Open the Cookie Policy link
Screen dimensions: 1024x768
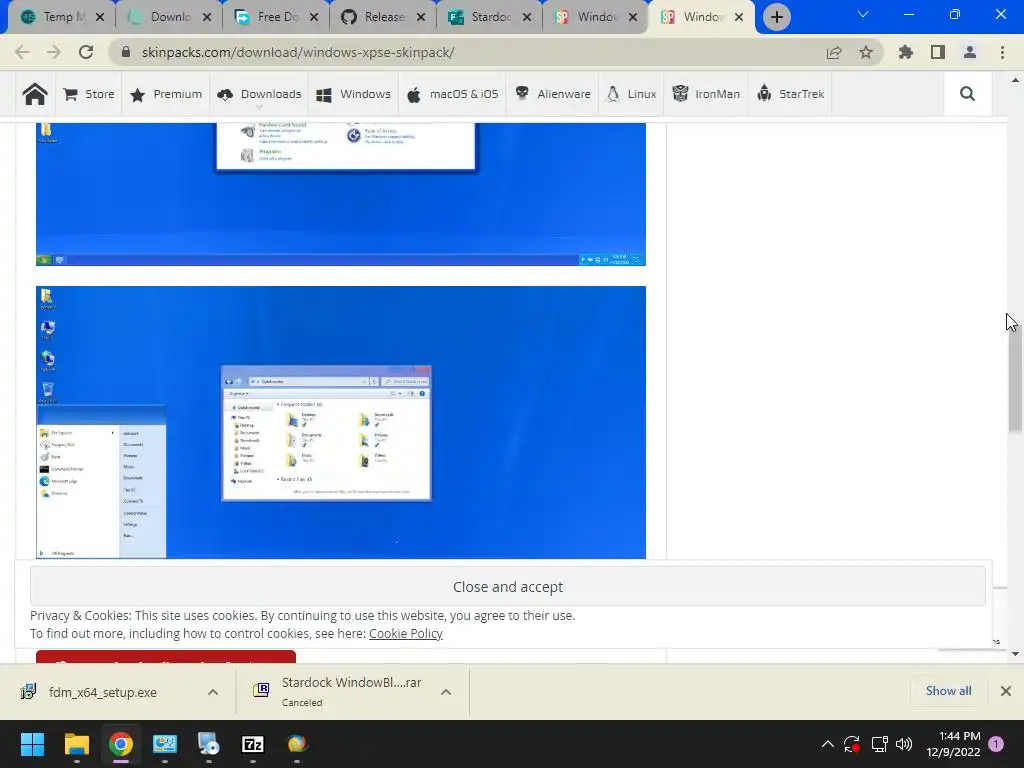click(406, 633)
